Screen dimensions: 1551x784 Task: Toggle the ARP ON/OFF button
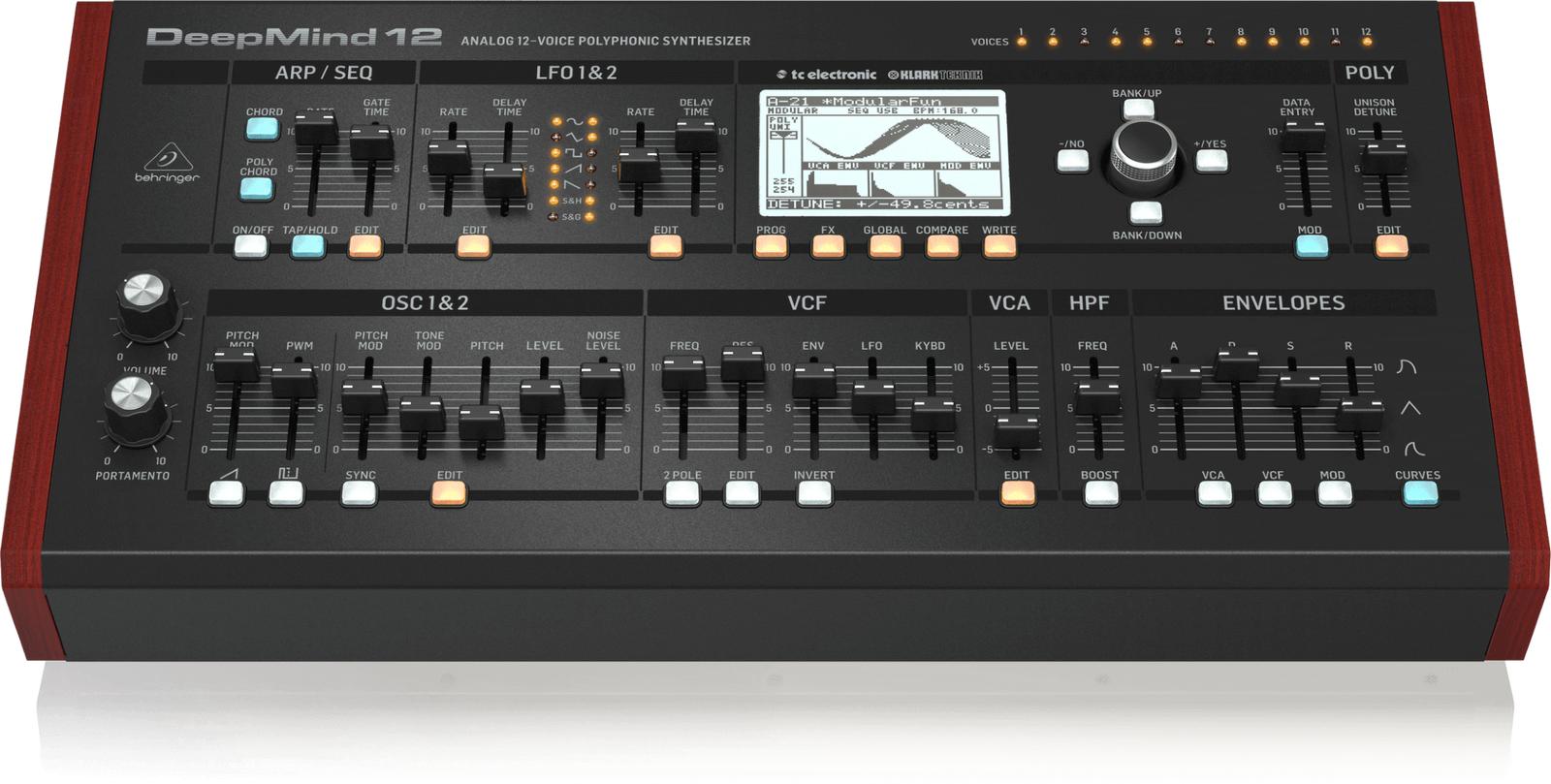pyautogui.click(x=251, y=246)
